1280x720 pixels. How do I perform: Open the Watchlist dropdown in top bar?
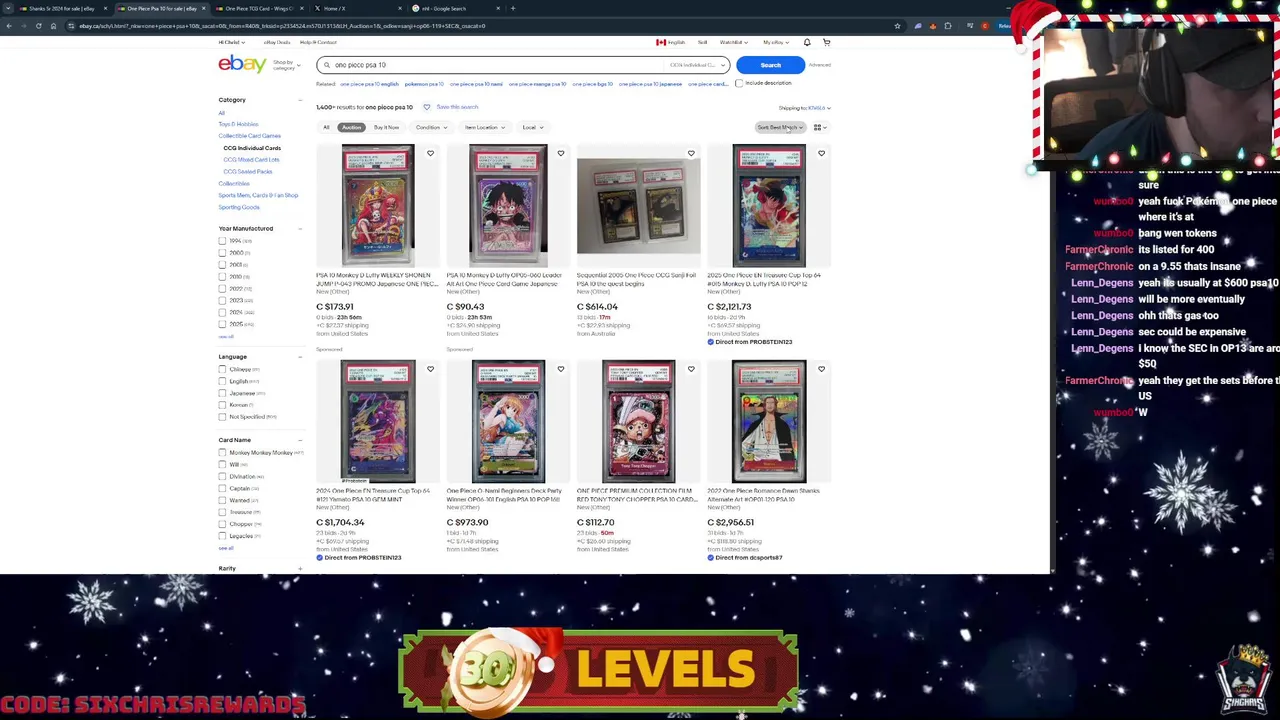(733, 42)
